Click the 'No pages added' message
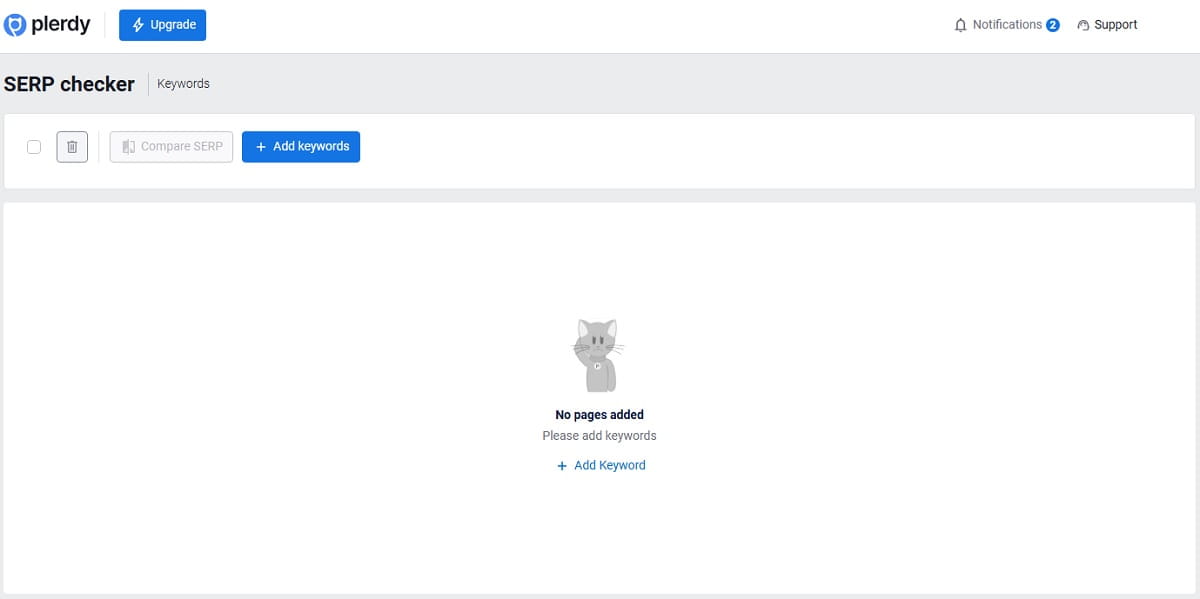 pos(599,414)
